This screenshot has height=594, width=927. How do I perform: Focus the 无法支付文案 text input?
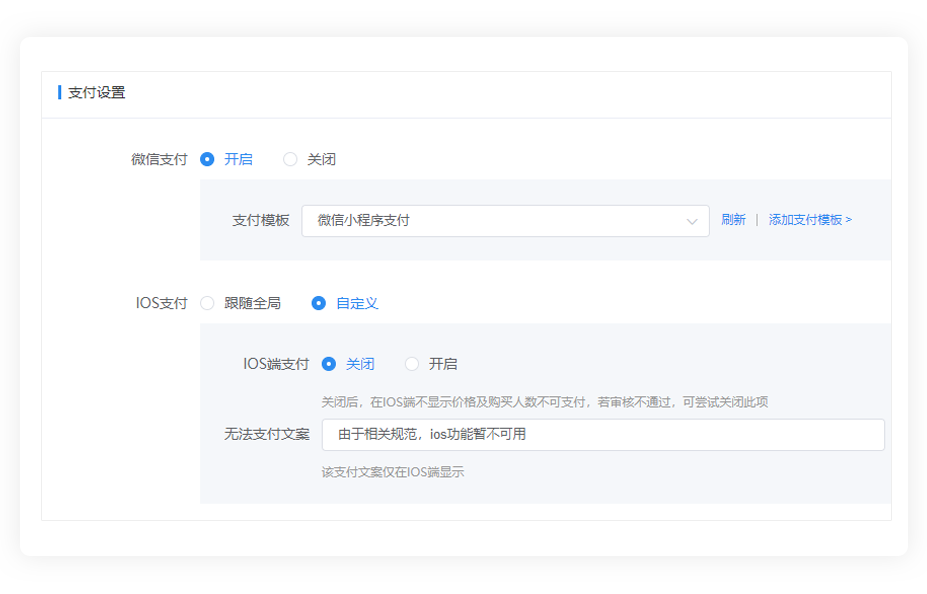[x=602, y=435]
